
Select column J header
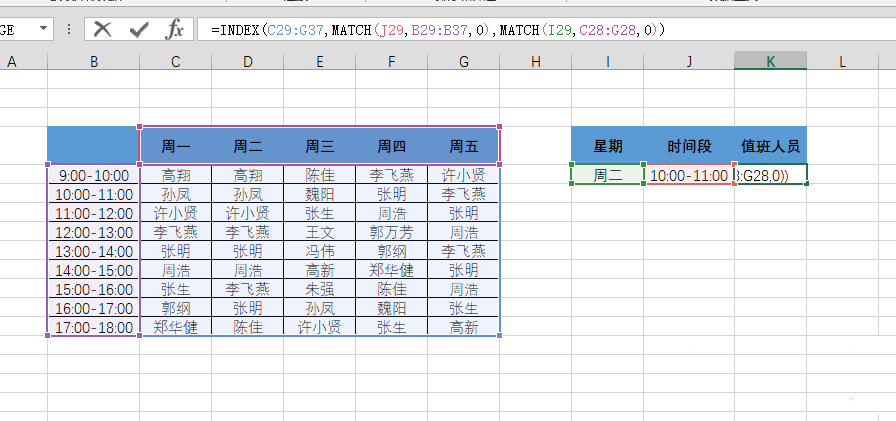click(x=689, y=62)
